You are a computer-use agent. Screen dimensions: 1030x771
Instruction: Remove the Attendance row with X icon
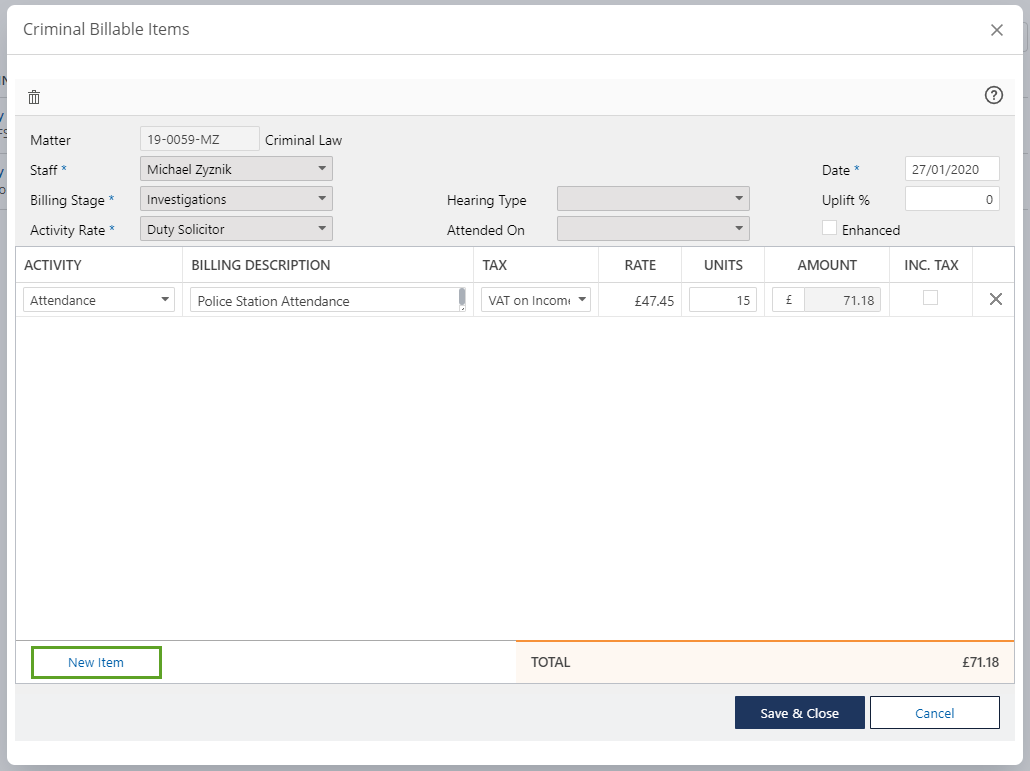click(x=995, y=299)
